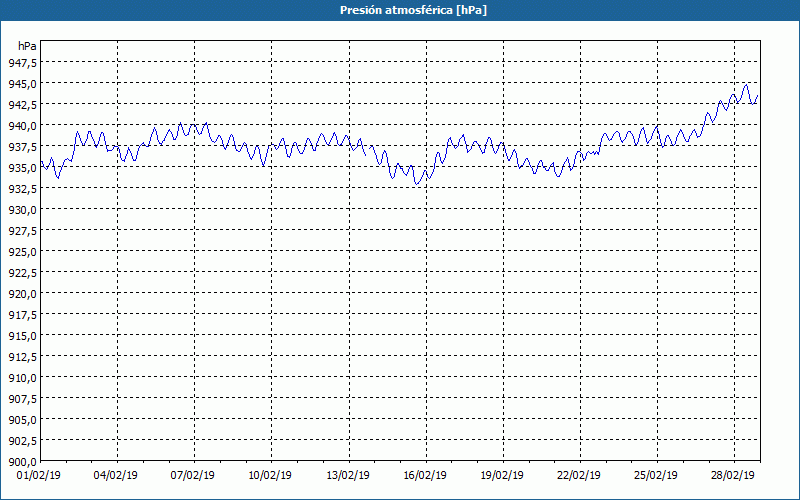This screenshot has height=500, width=800.
Task: Click the 902,5 axis value
Action: pyautogui.click(x=22, y=441)
